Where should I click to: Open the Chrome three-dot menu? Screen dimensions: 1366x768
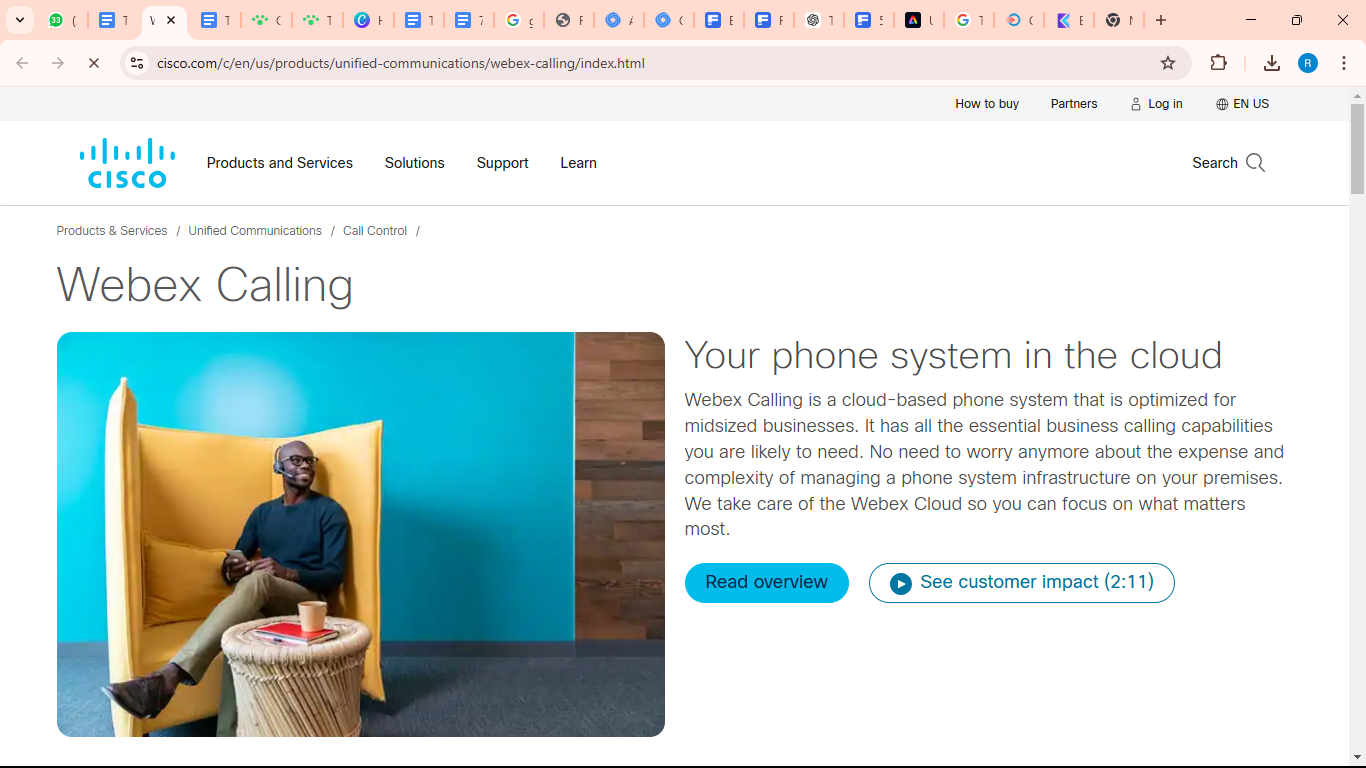pos(1344,63)
